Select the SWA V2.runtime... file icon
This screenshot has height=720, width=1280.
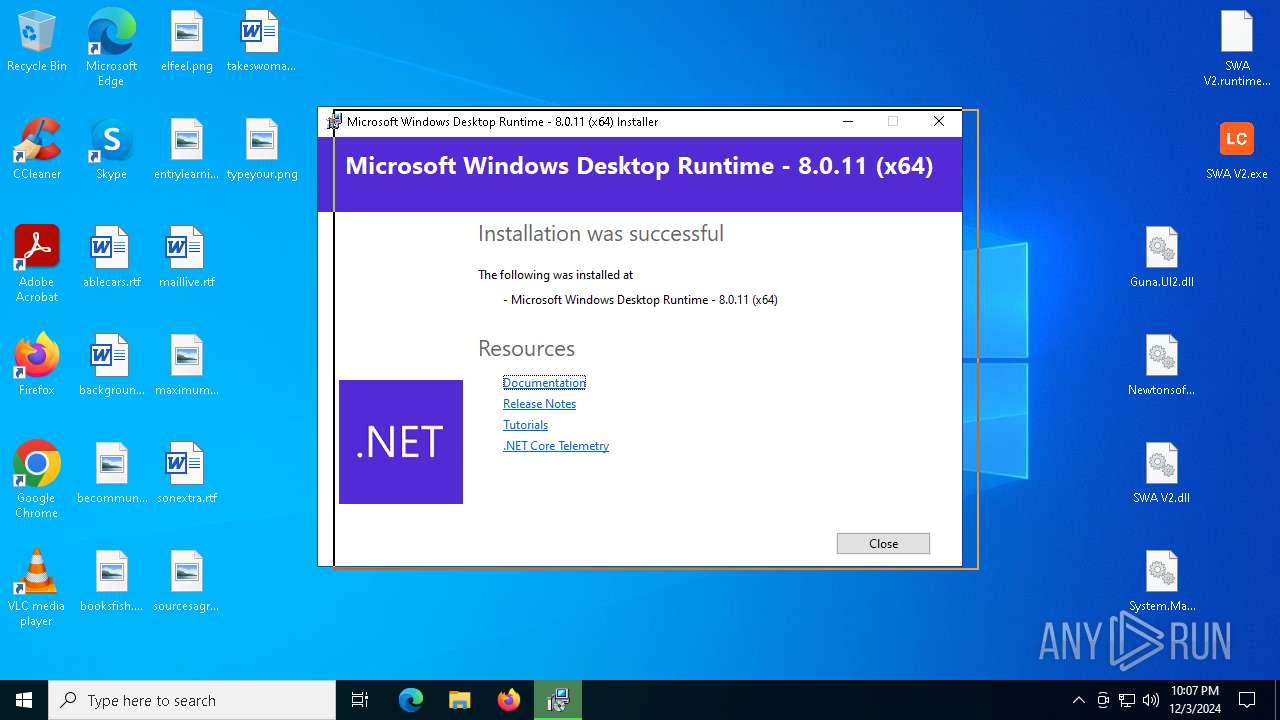point(1237,48)
